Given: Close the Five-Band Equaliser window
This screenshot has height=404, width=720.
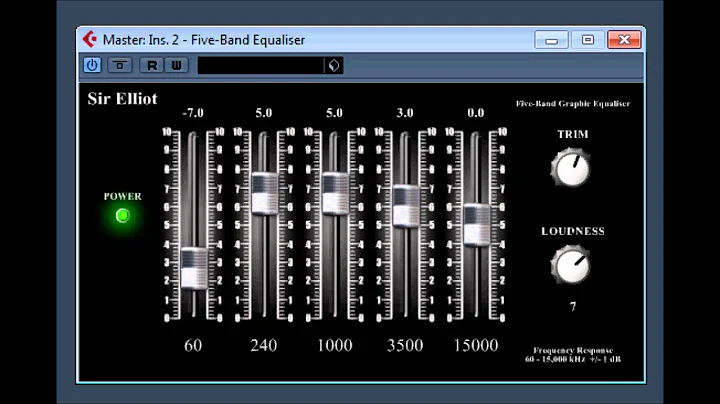Looking at the screenshot, I should (624, 40).
